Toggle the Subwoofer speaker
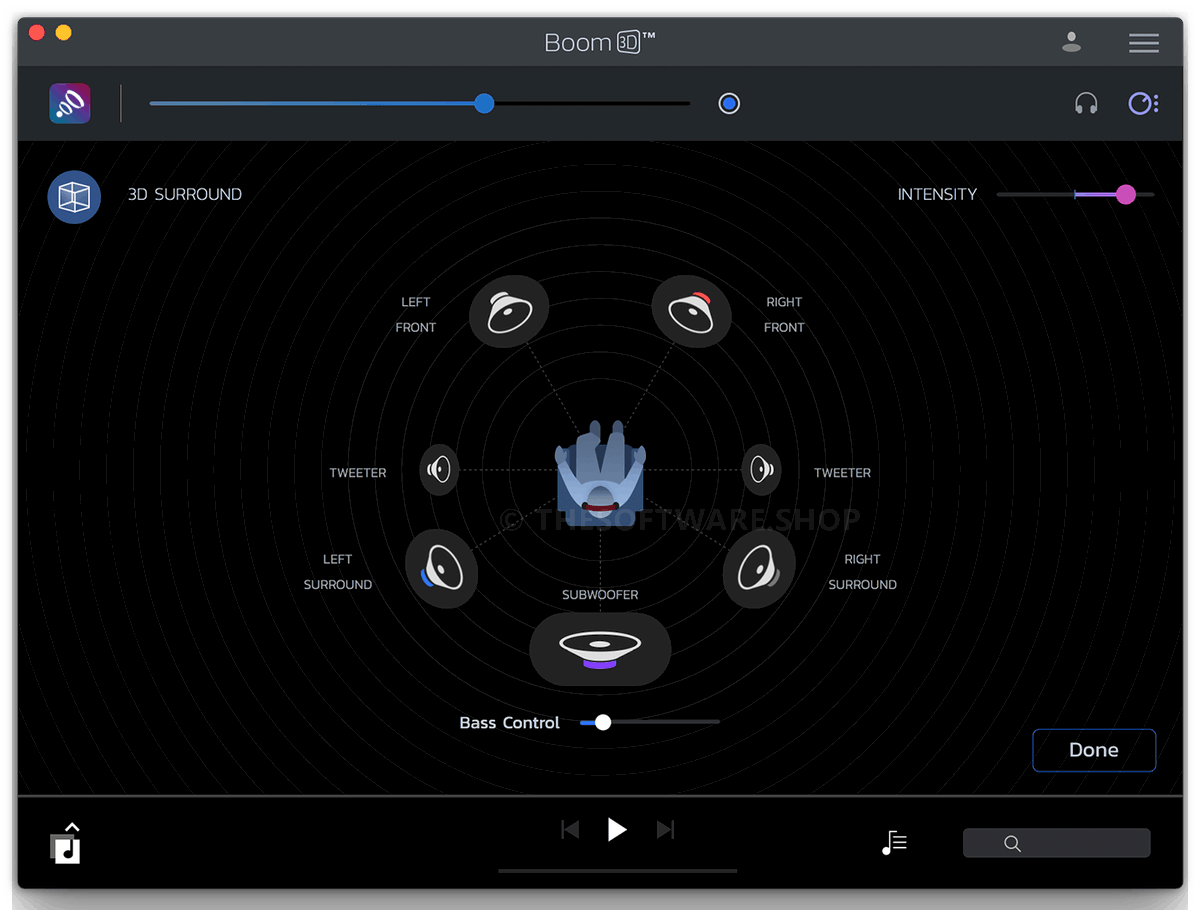The width and height of the screenshot is (1200, 922). click(x=600, y=648)
